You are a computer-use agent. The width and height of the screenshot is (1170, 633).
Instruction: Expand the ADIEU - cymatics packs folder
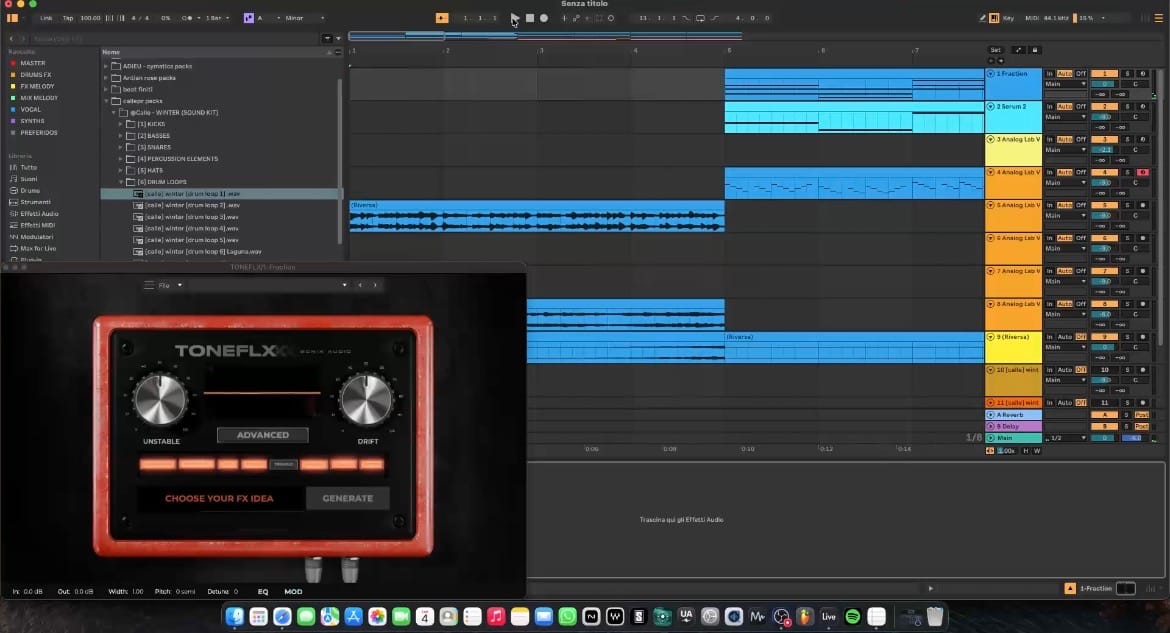click(106, 66)
